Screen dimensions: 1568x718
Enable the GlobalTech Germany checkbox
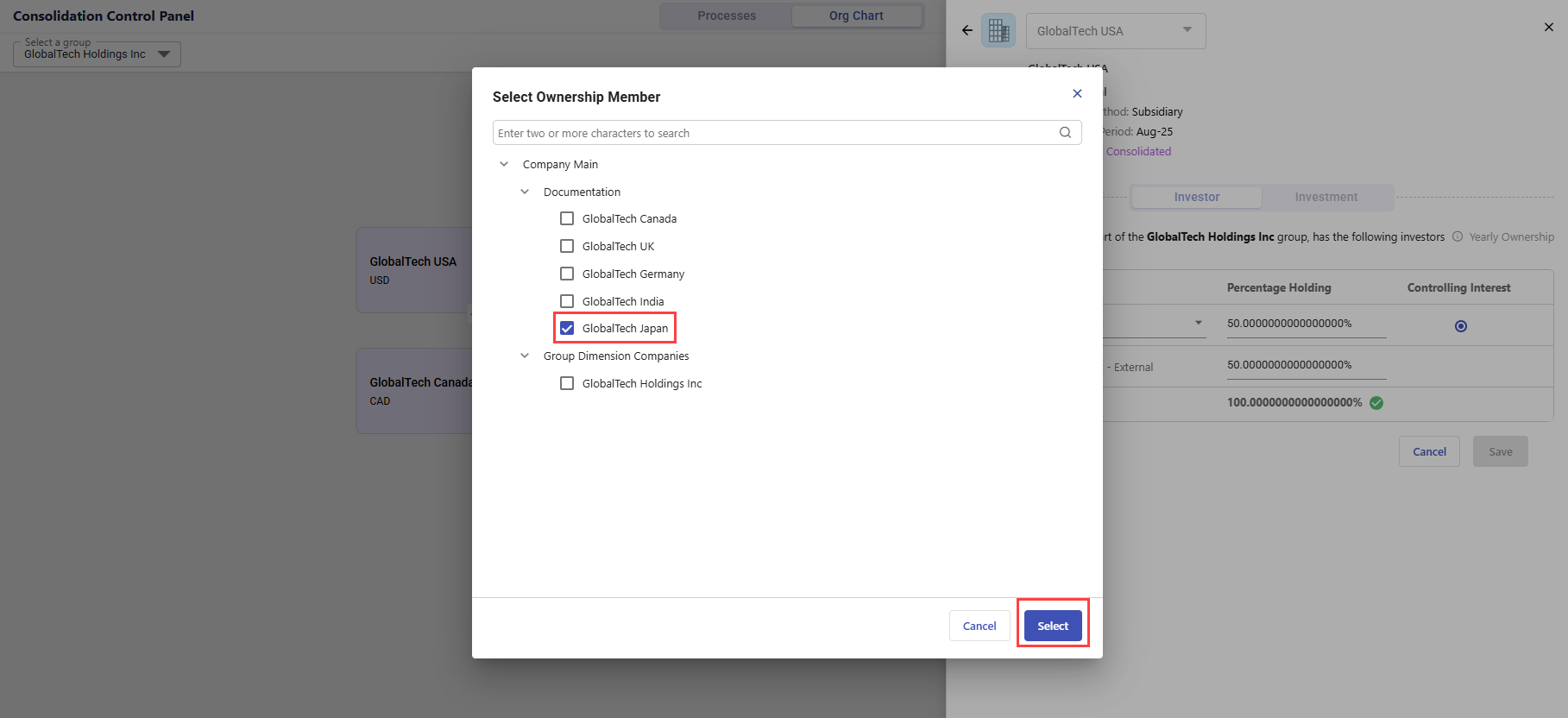coord(567,274)
